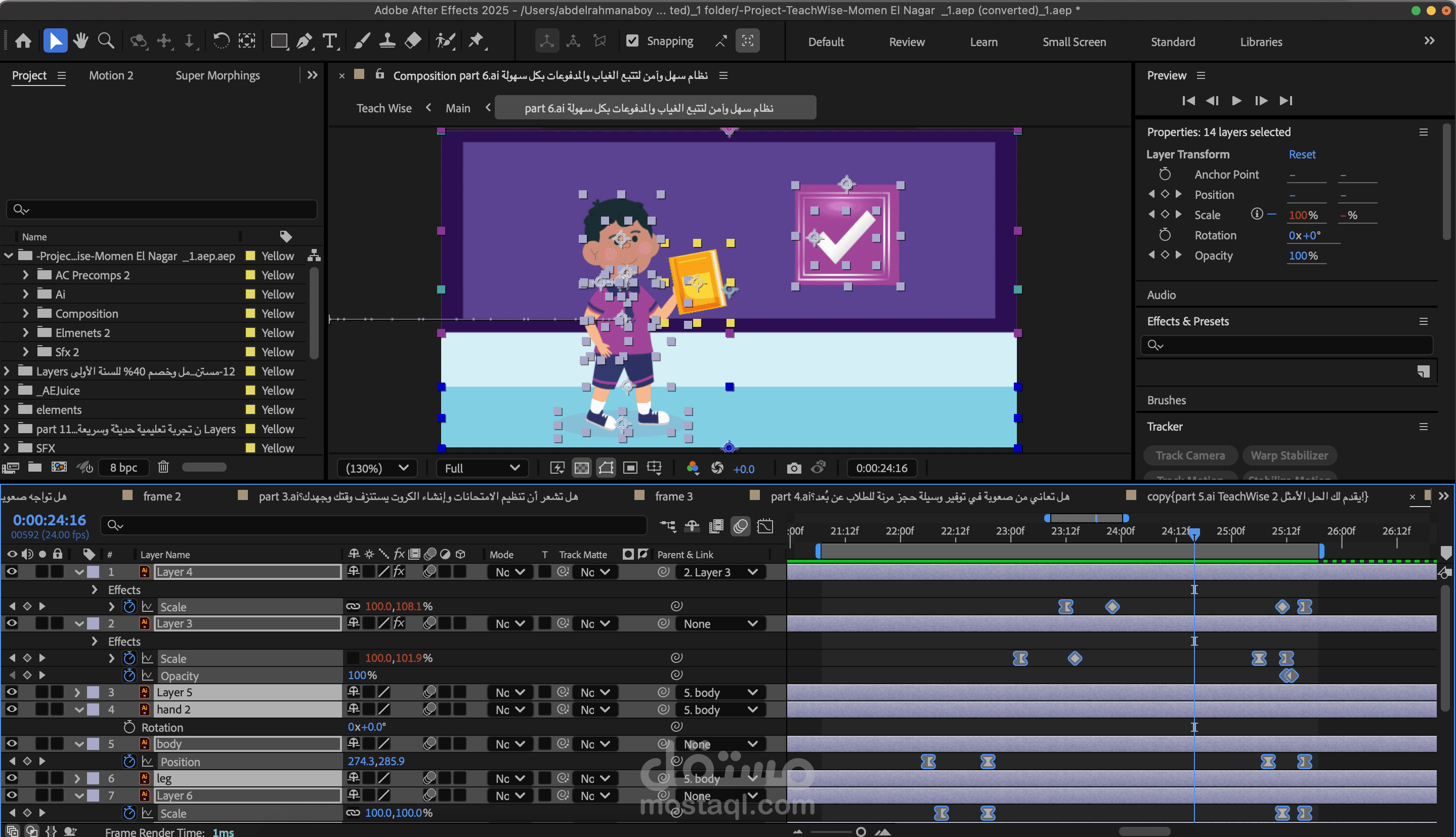Switch to the Motion 2 panel tab

tap(111, 75)
